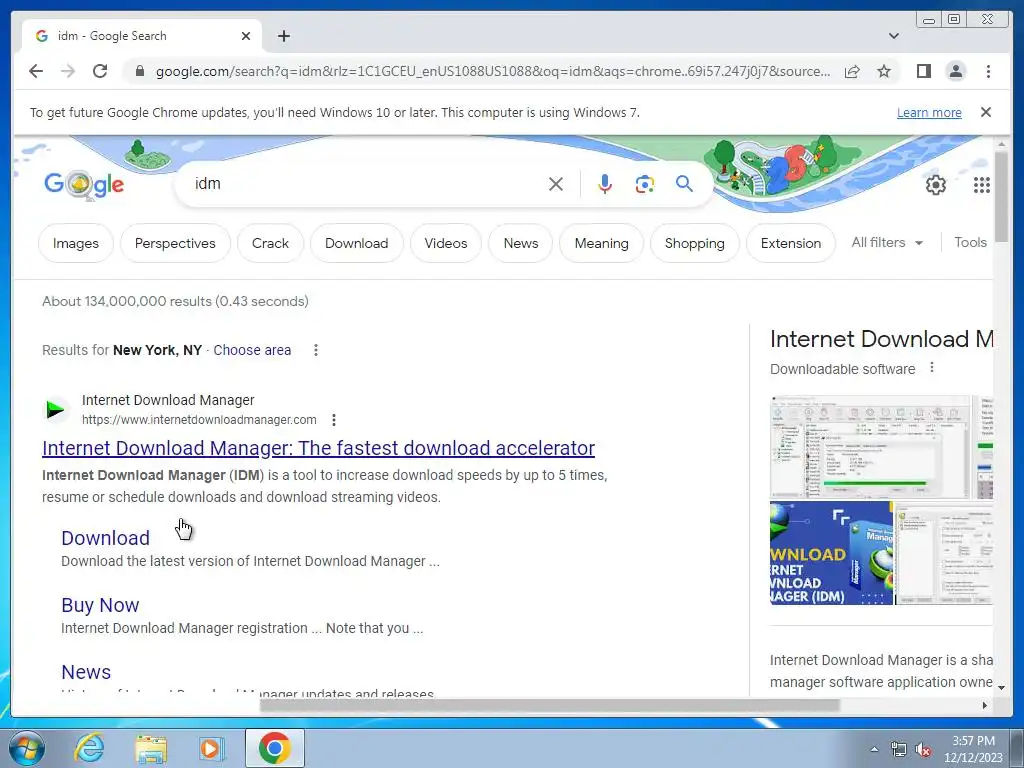Follow the Learn more link
This screenshot has height=768, width=1024.
929,112
